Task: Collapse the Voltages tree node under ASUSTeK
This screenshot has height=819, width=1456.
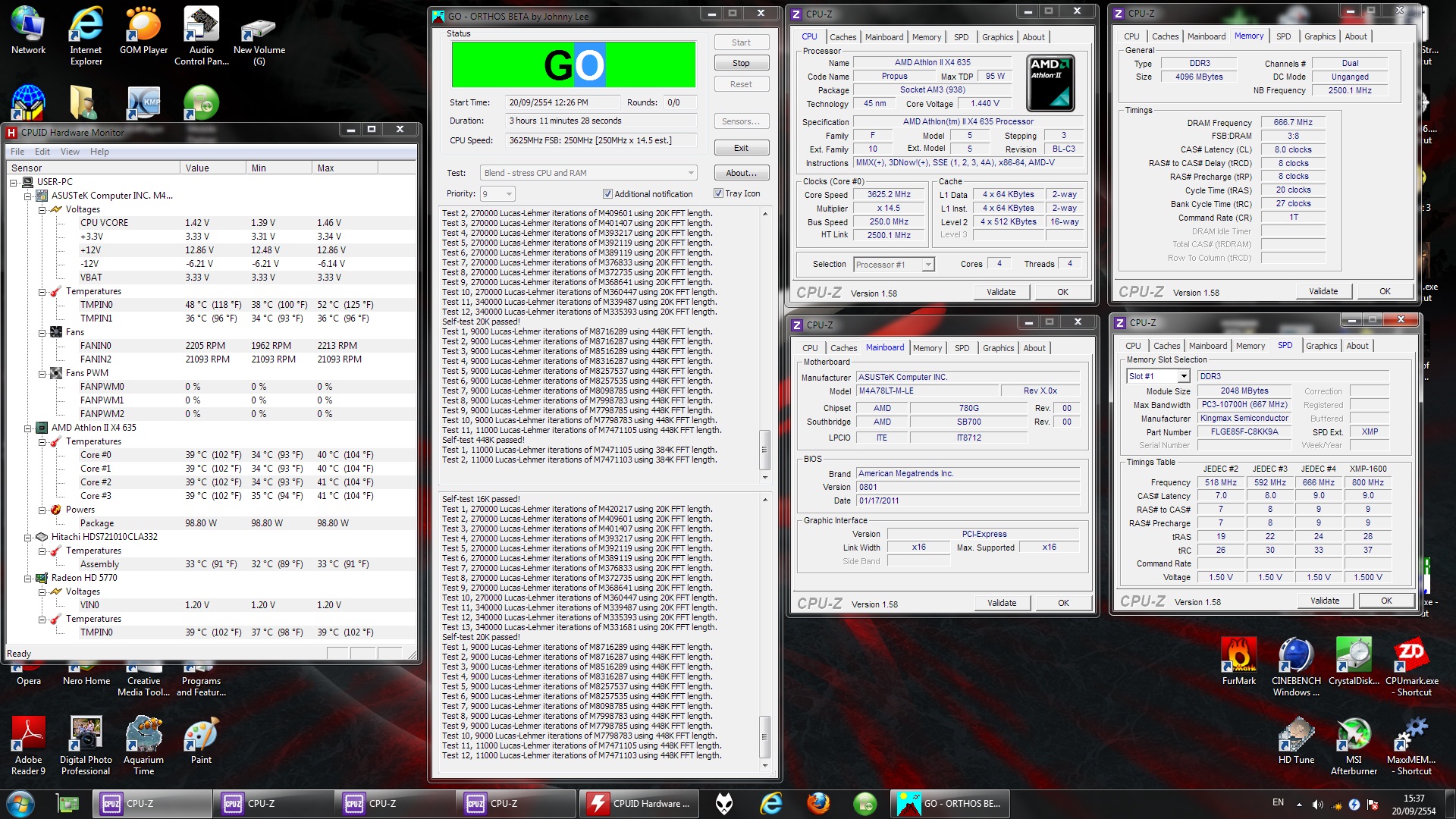Action: click(42, 209)
